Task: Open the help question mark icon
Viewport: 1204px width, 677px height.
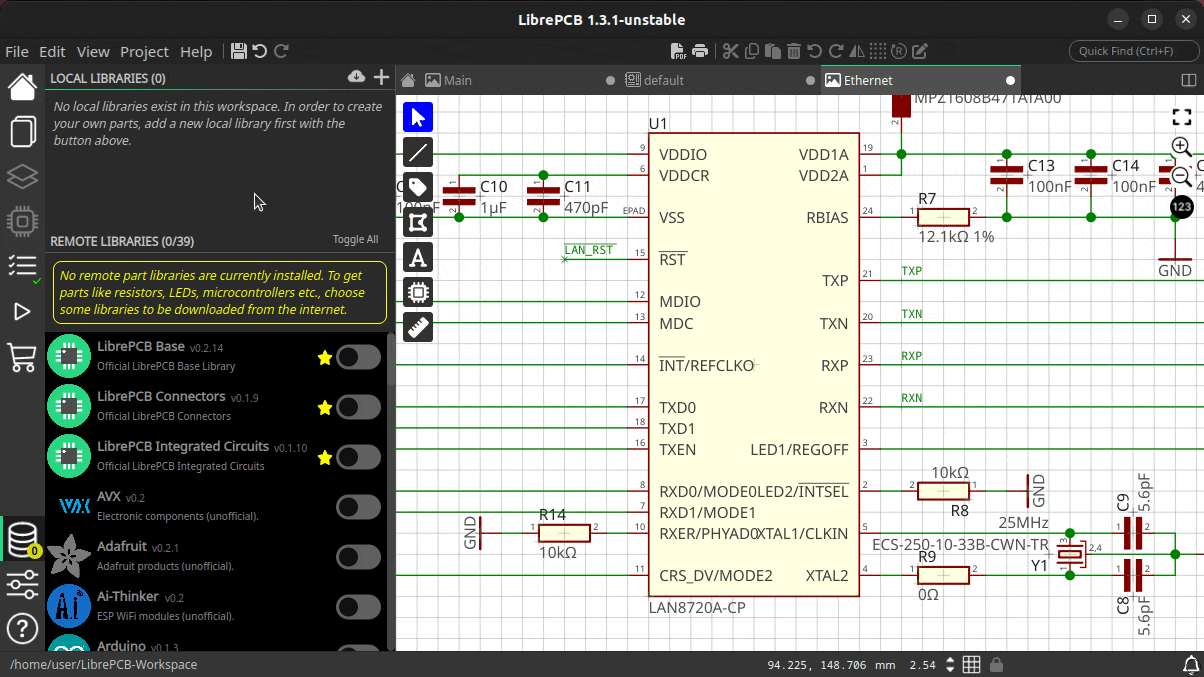Action: click(22, 628)
